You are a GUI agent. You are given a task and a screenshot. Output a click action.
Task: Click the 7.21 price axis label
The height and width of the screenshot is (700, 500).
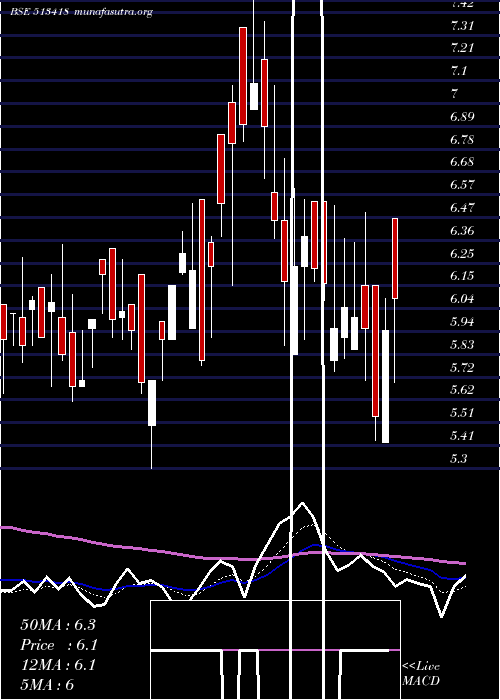tap(462, 48)
